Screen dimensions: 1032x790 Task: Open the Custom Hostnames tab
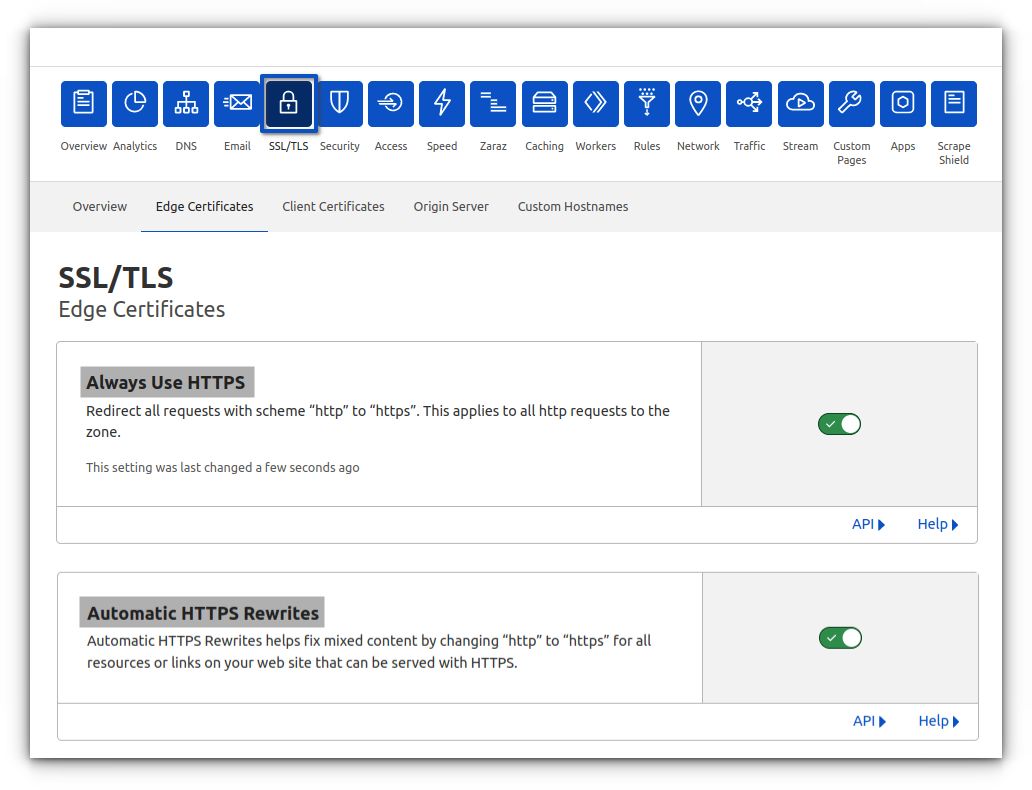click(572, 206)
